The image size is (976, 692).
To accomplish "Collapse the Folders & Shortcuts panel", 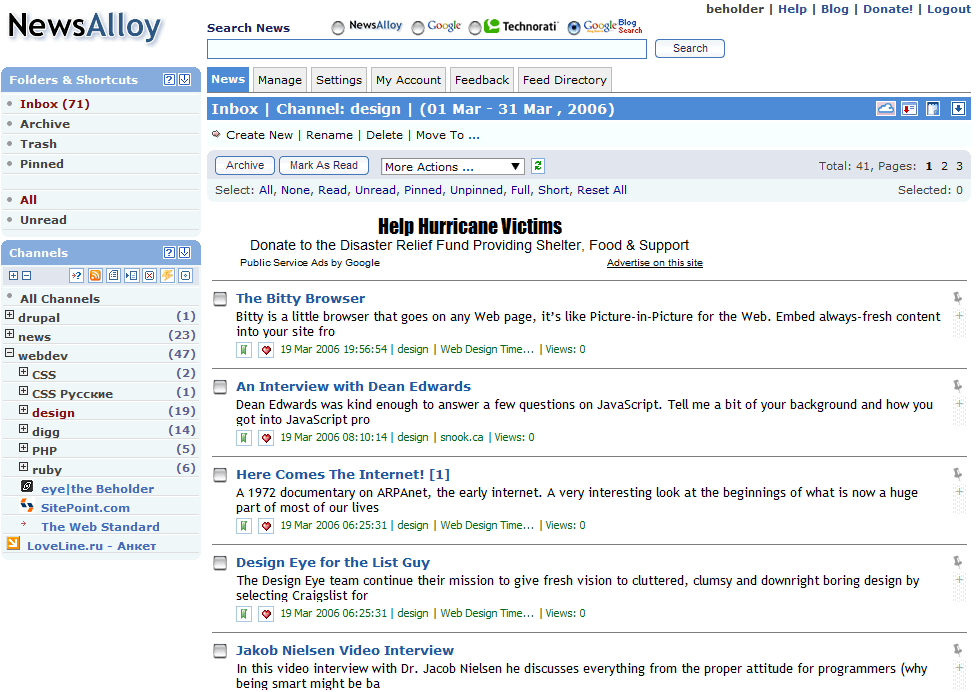I will [185, 80].
